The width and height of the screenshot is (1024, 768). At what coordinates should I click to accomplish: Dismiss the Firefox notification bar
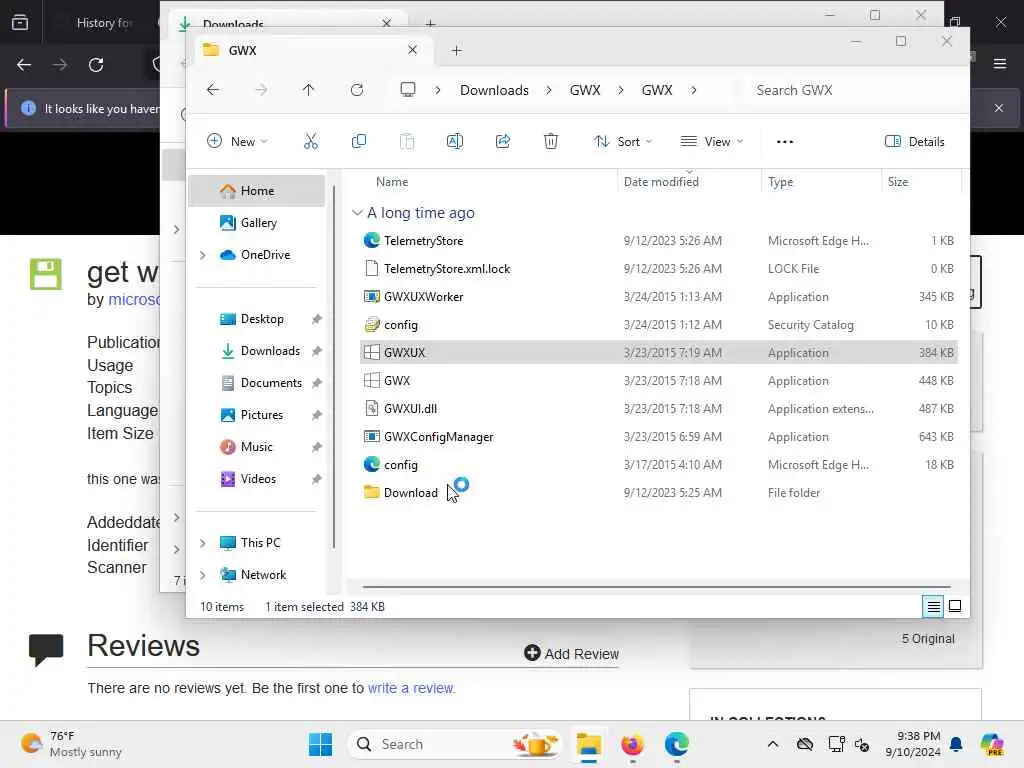999,108
